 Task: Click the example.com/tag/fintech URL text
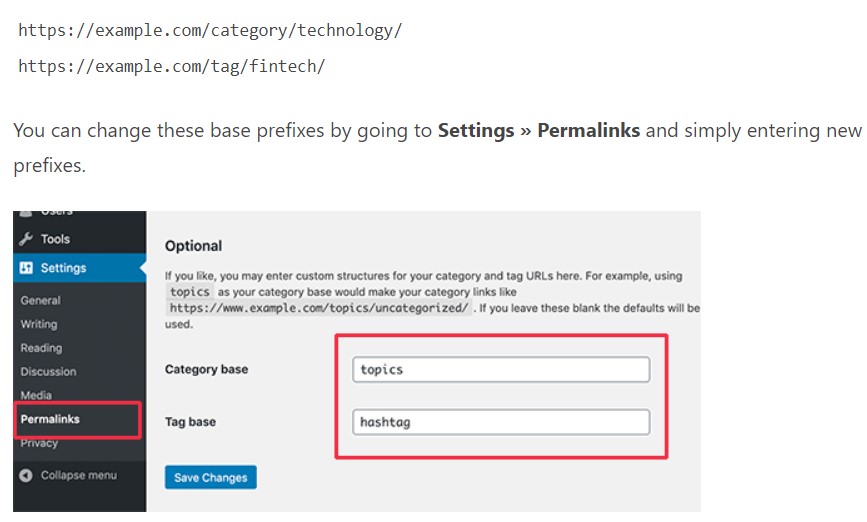point(172,66)
